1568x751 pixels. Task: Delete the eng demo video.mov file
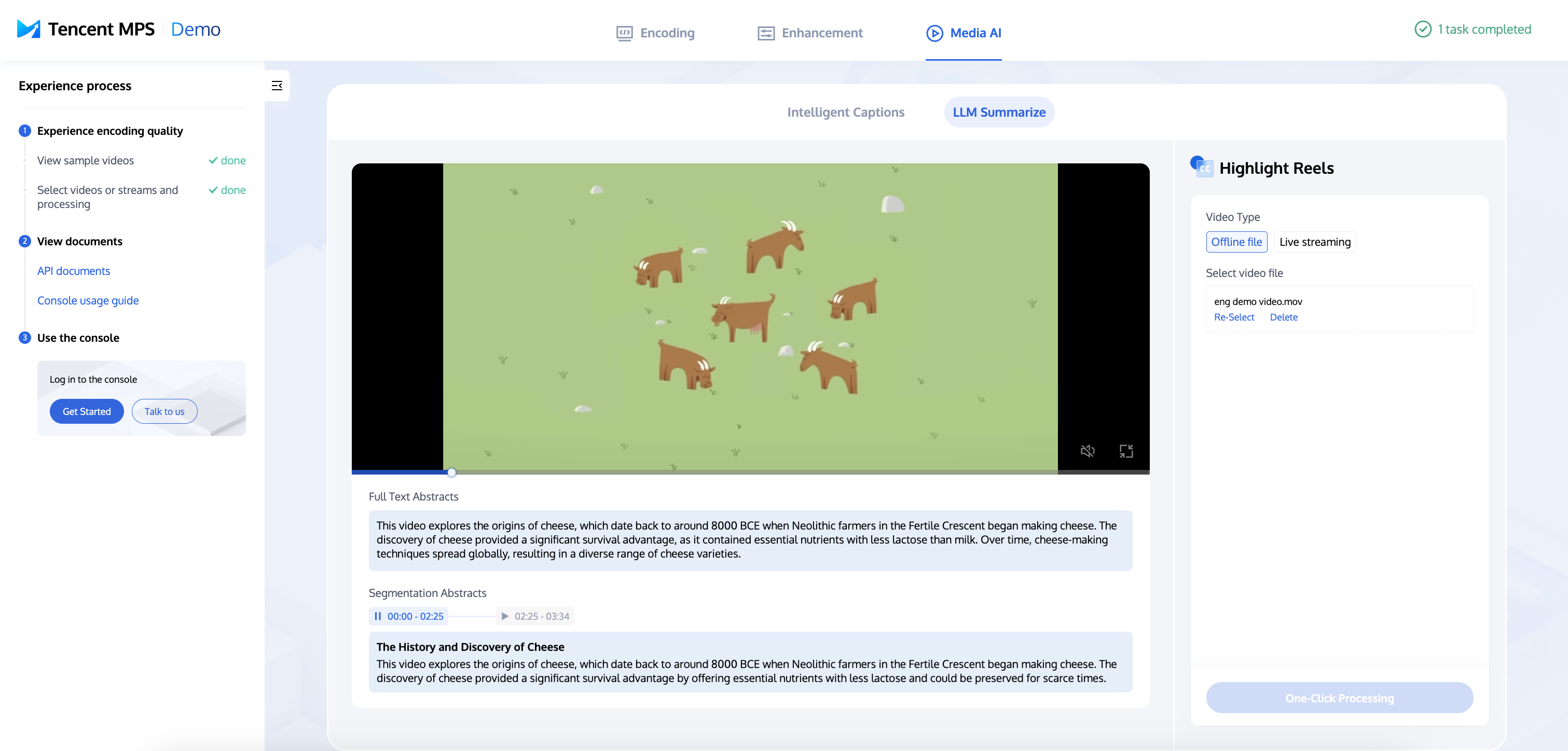pos(1283,317)
